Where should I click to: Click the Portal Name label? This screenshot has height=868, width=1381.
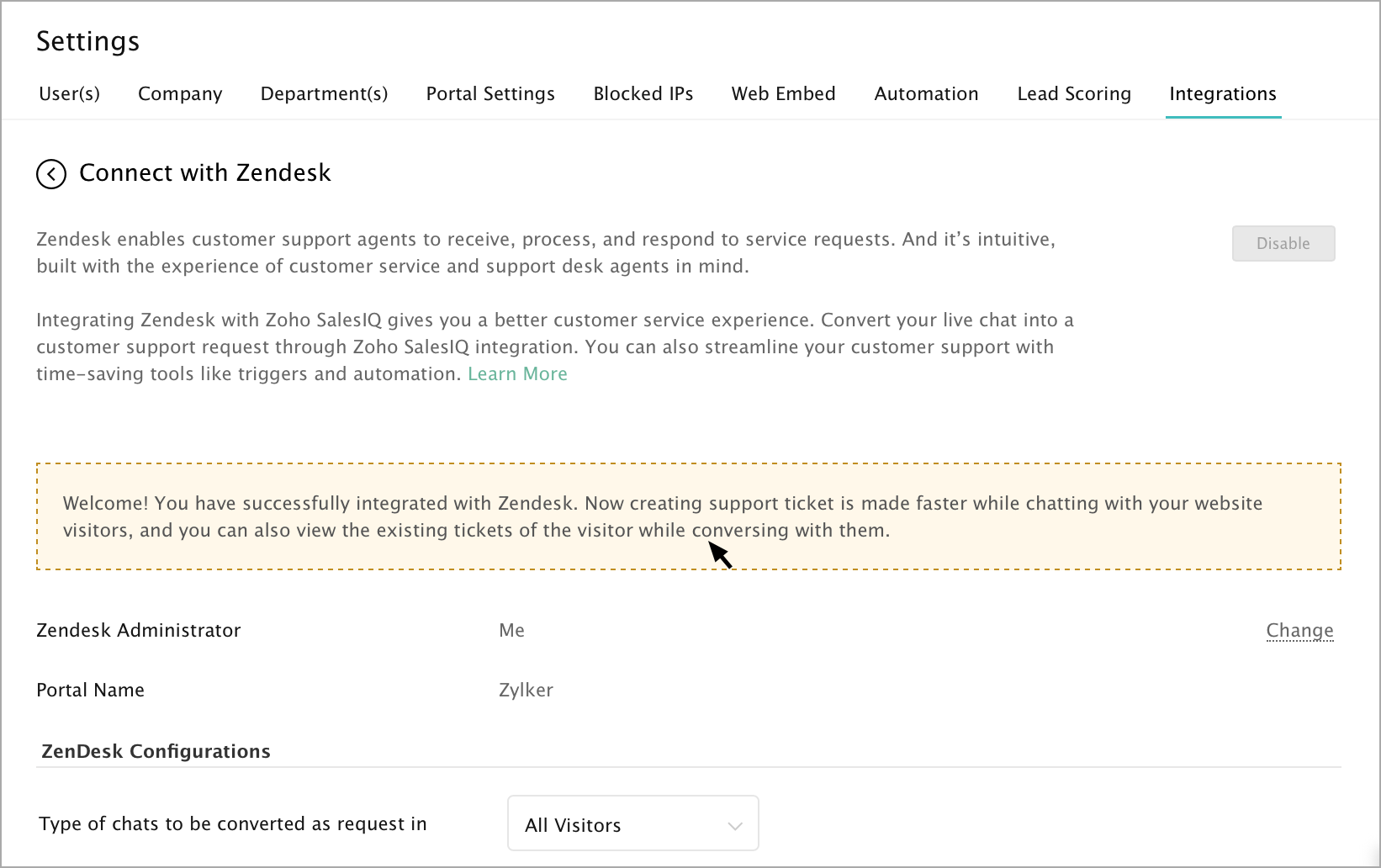click(90, 690)
